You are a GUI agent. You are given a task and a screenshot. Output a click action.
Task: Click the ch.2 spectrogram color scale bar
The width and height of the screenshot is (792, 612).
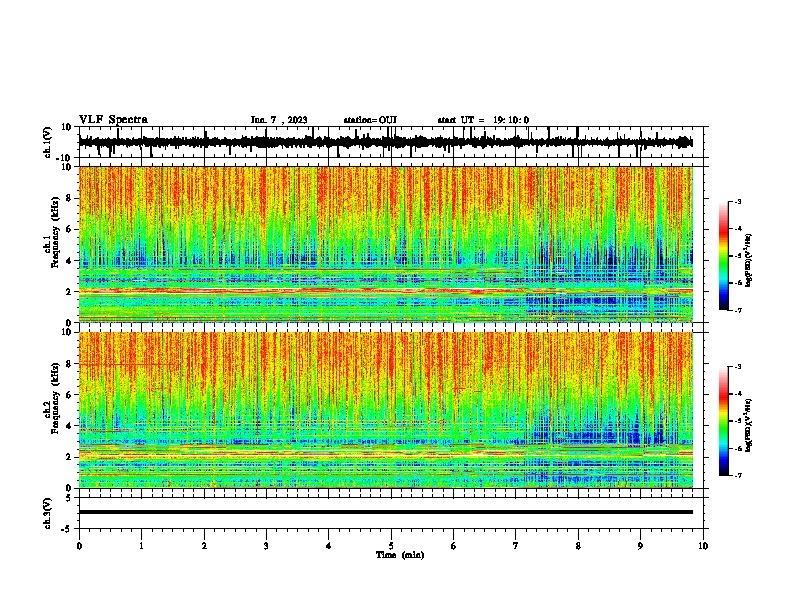724,421
